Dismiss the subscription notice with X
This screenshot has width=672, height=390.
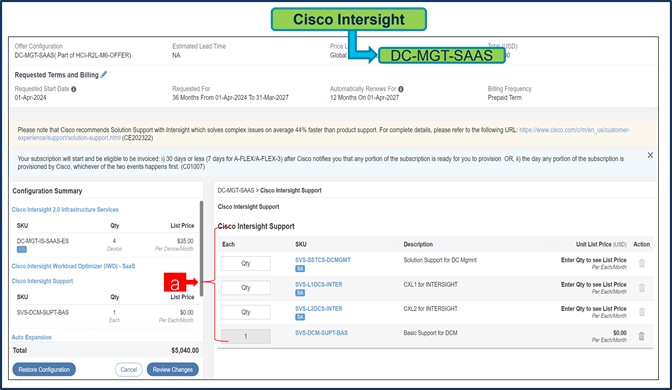tap(650, 155)
